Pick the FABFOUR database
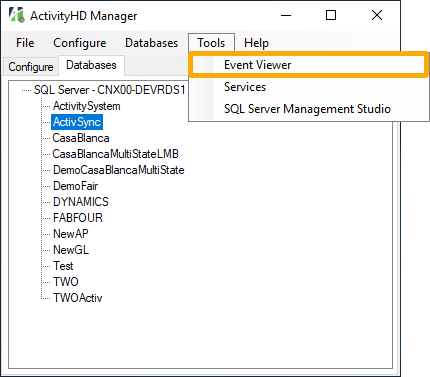Image resolution: width=430 pixels, height=377 pixels. [78, 218]
